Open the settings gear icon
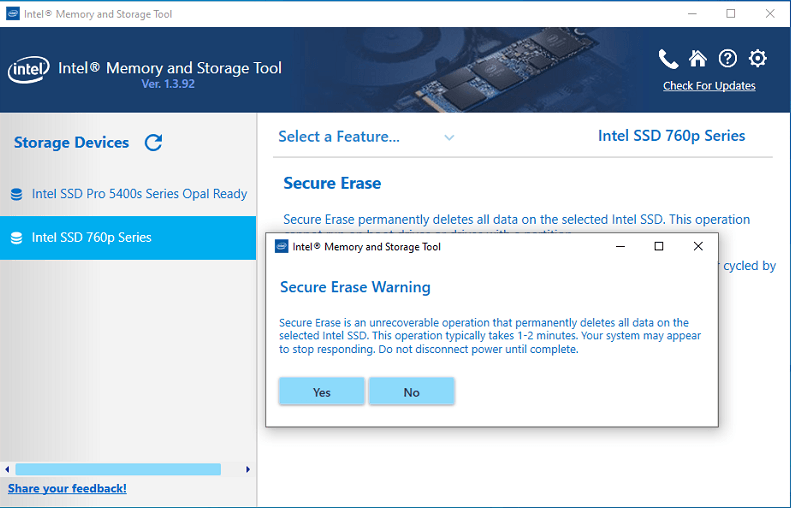This screenshot has width=791, height=508. pyautogui.click(x=758, y=59)
